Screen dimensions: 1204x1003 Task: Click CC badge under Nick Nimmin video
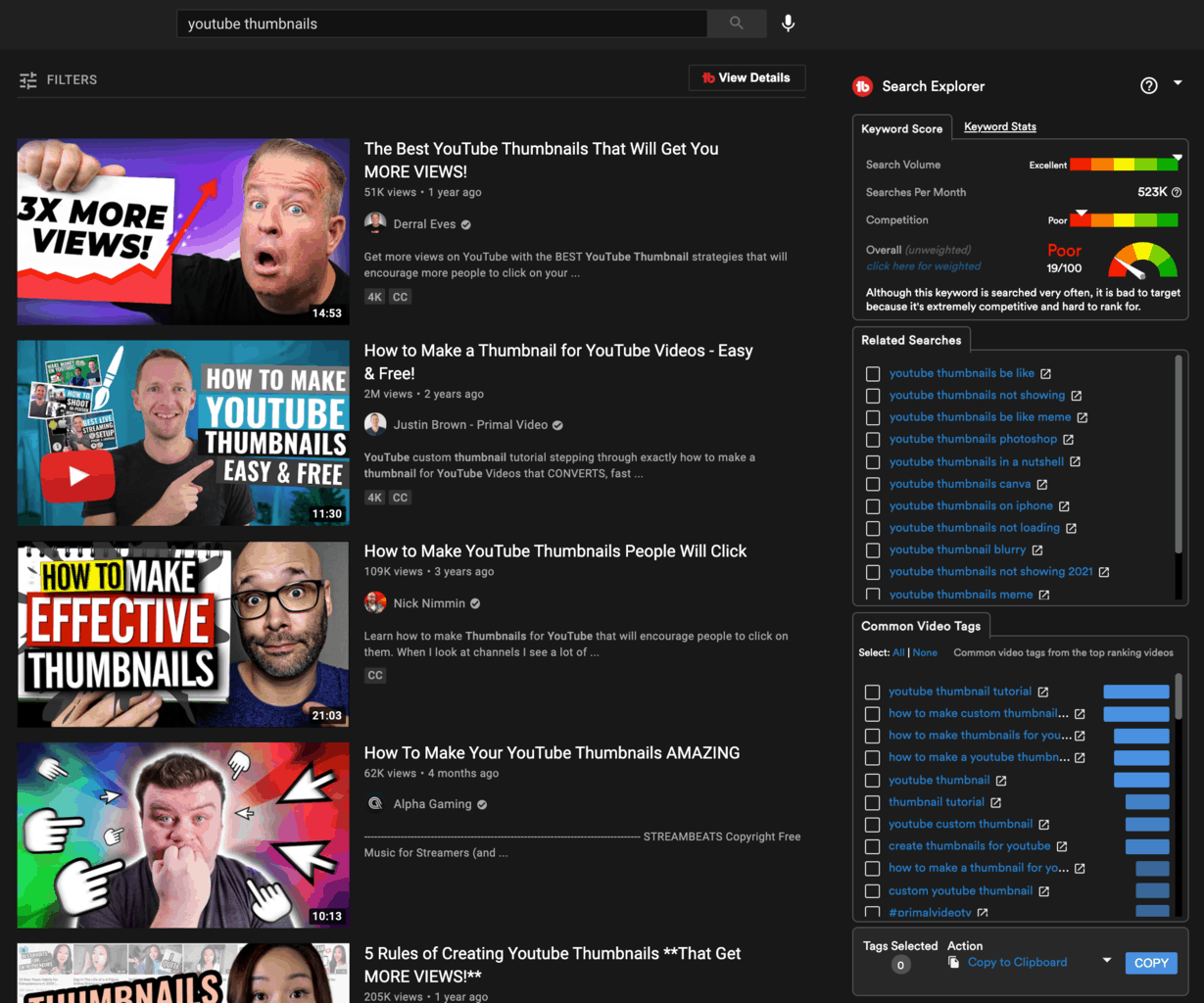click(375, 676)
